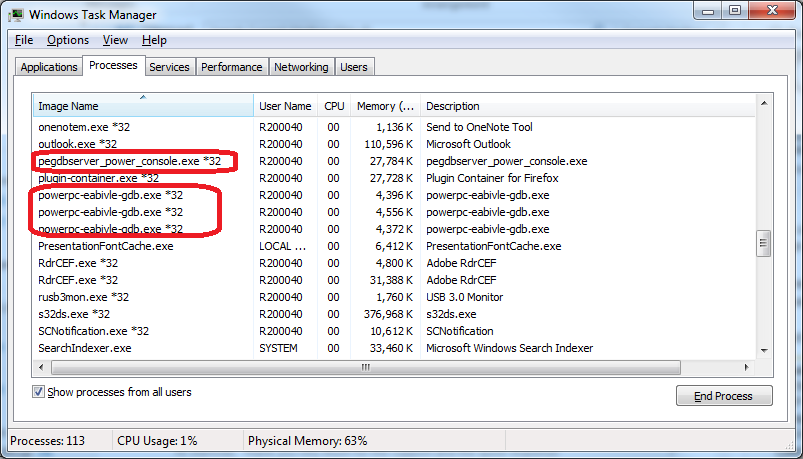803x459 pixels.
Task: Click the 110,596 K memory value
Action: 388,144
